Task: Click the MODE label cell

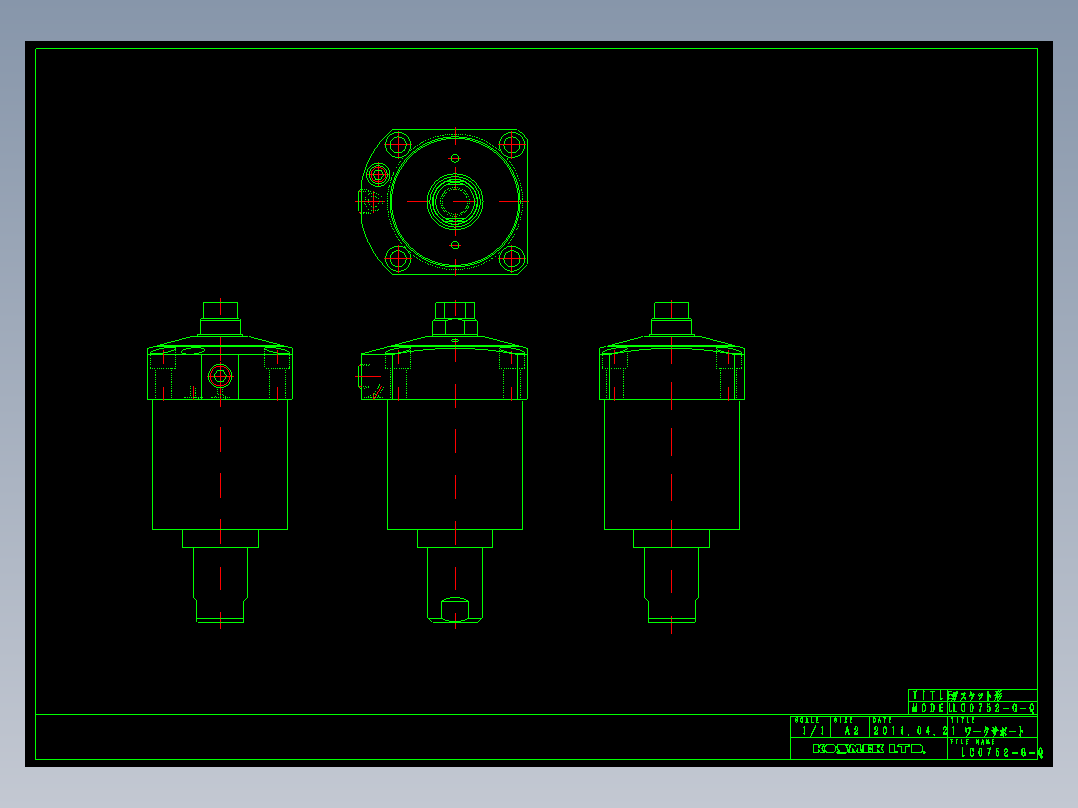Action: click(928, 708)
